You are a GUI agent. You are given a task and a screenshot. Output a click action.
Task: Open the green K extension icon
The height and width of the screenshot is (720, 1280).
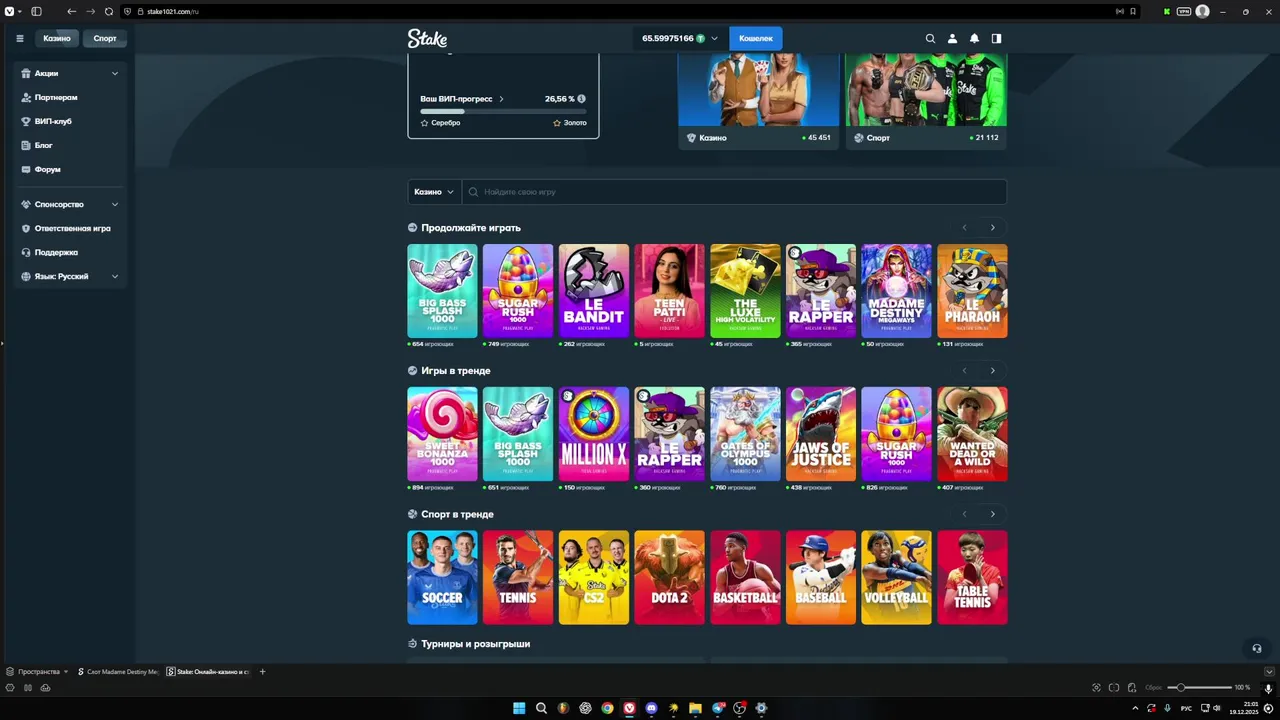(1167, 11)
